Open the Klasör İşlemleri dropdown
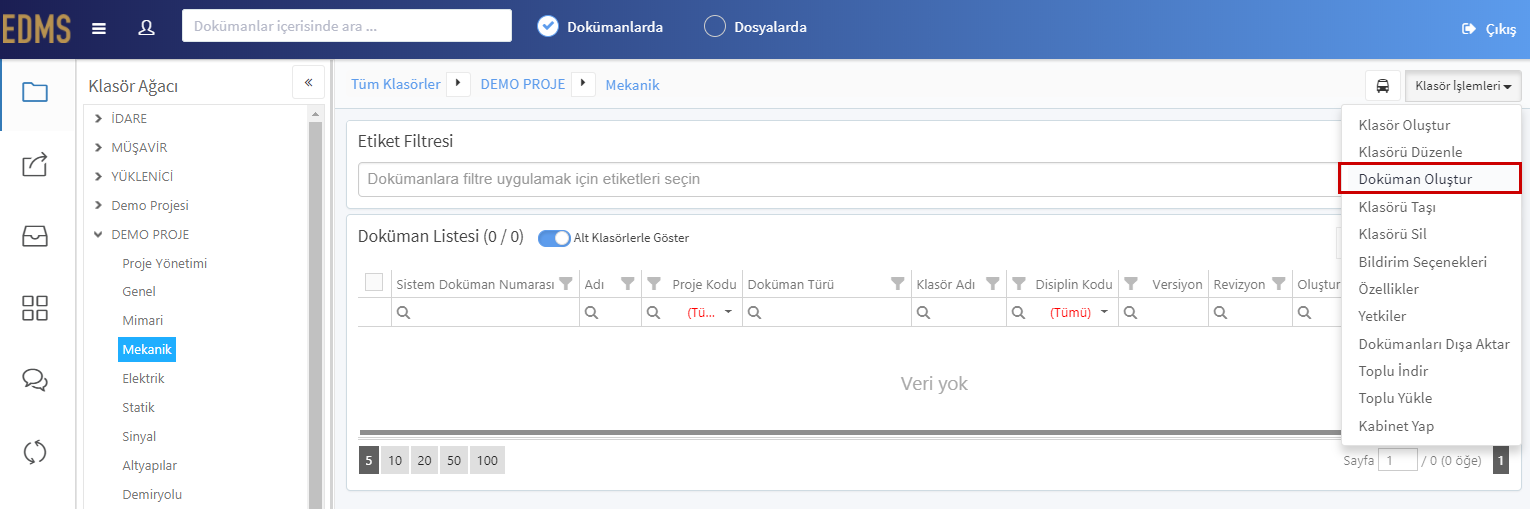1530x509 pixels. [1463, 86]
